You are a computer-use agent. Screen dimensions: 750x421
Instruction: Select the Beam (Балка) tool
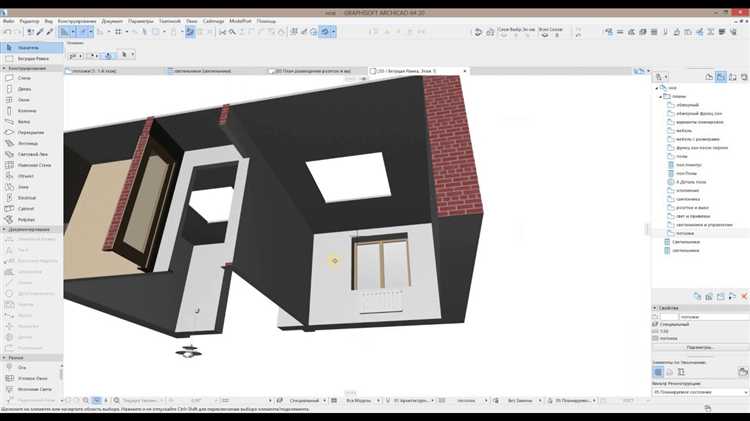[x=32, y=122]
